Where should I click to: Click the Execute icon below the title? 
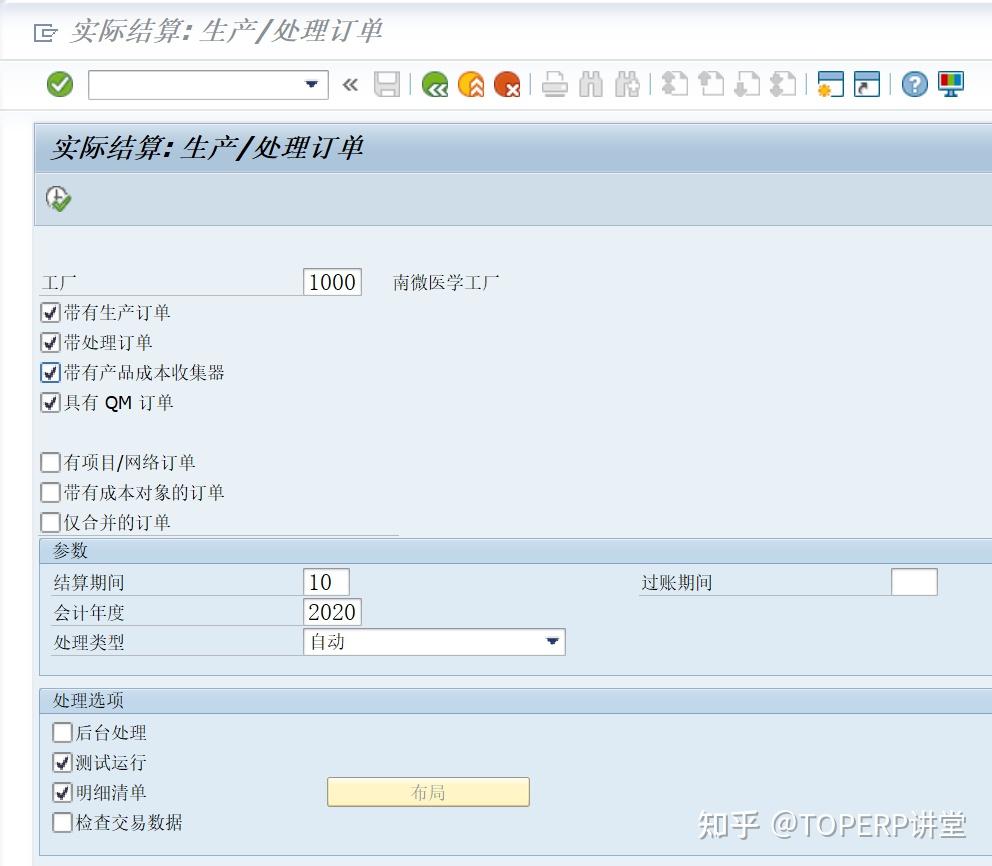[57, 198]
